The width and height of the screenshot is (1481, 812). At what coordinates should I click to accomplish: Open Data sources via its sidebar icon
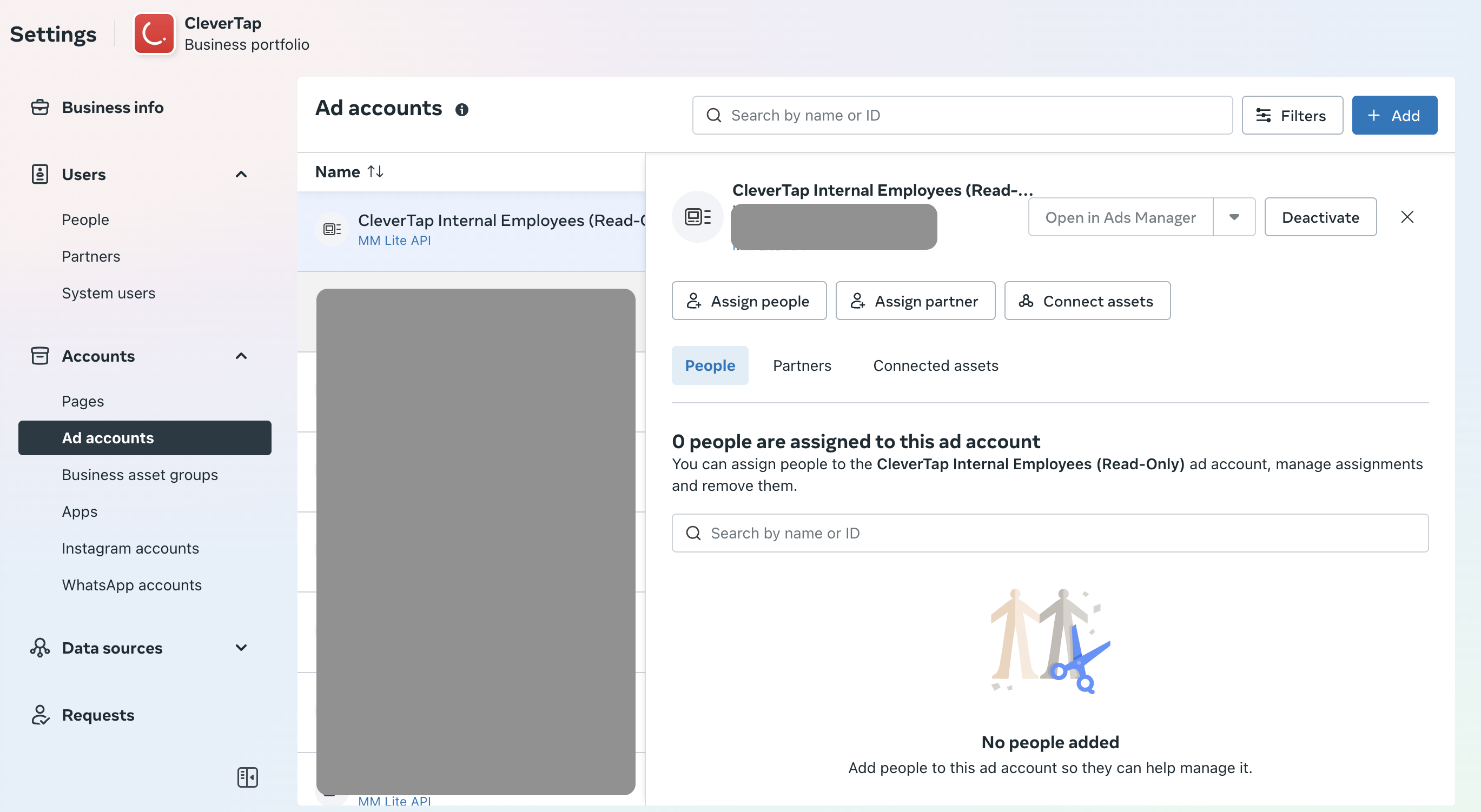coord(39,648)
